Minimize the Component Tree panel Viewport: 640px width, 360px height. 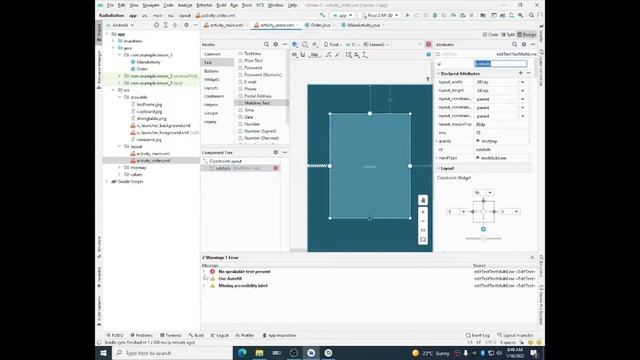(285, 152)
